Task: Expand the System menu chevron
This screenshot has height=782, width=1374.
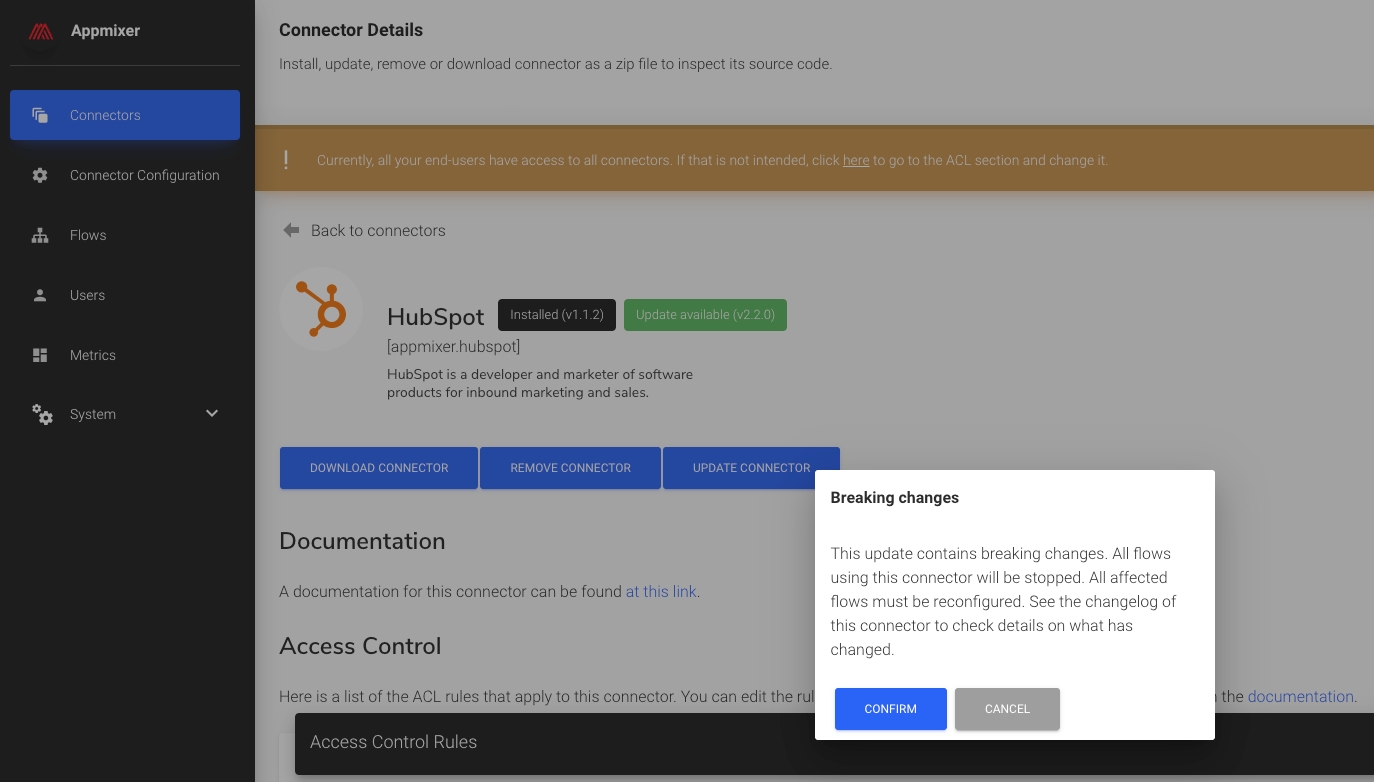Action: click(x=212, y=414)
